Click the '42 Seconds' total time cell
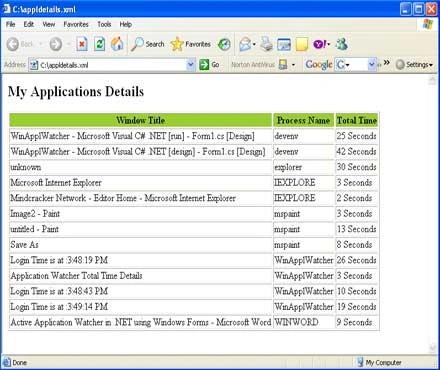440x370 pixels. [x=357, y=152]
